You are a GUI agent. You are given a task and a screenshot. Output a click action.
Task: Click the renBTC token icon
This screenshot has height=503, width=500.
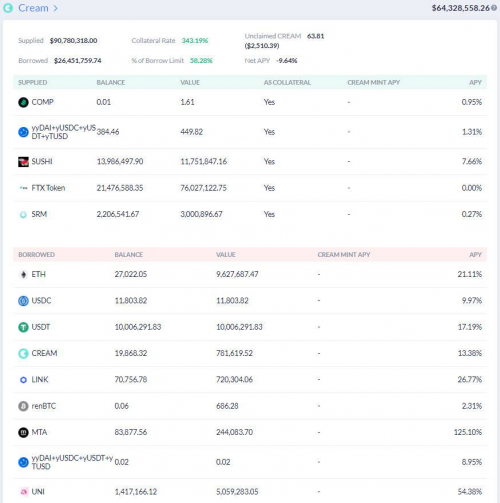pos(23,406)
